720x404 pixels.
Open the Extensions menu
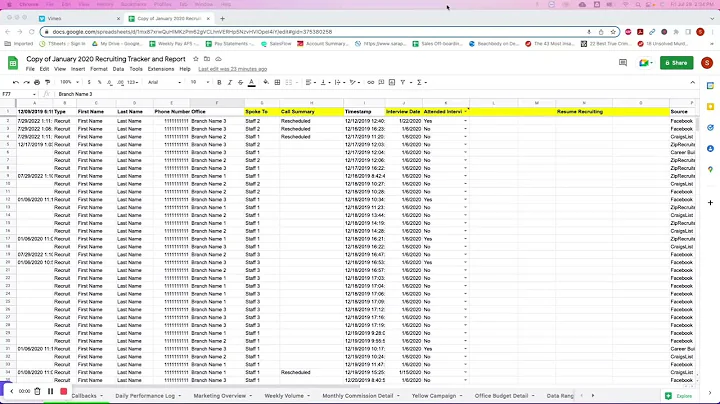[161, 69]
